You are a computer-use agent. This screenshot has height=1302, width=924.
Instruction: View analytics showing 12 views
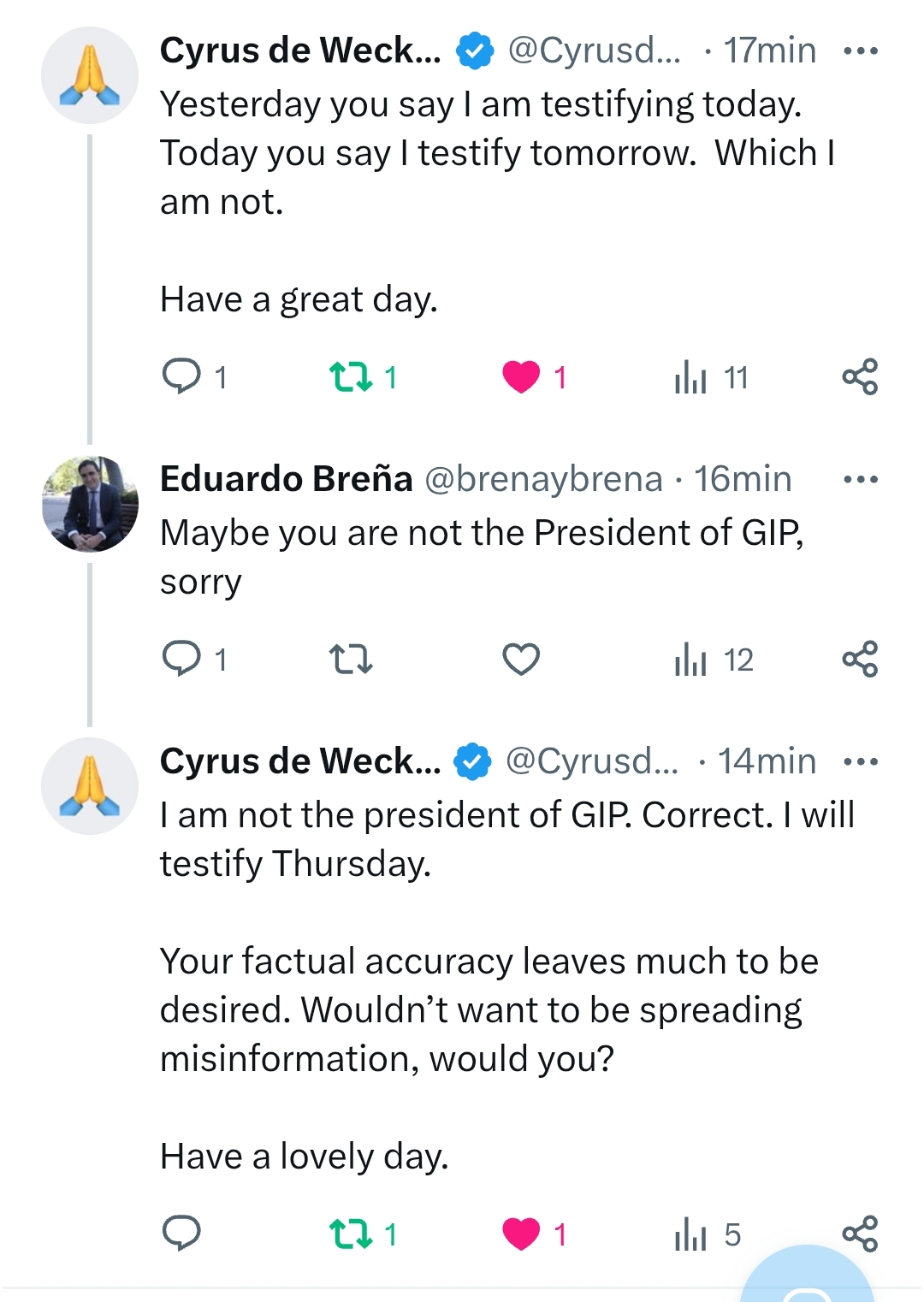(714, 659)
